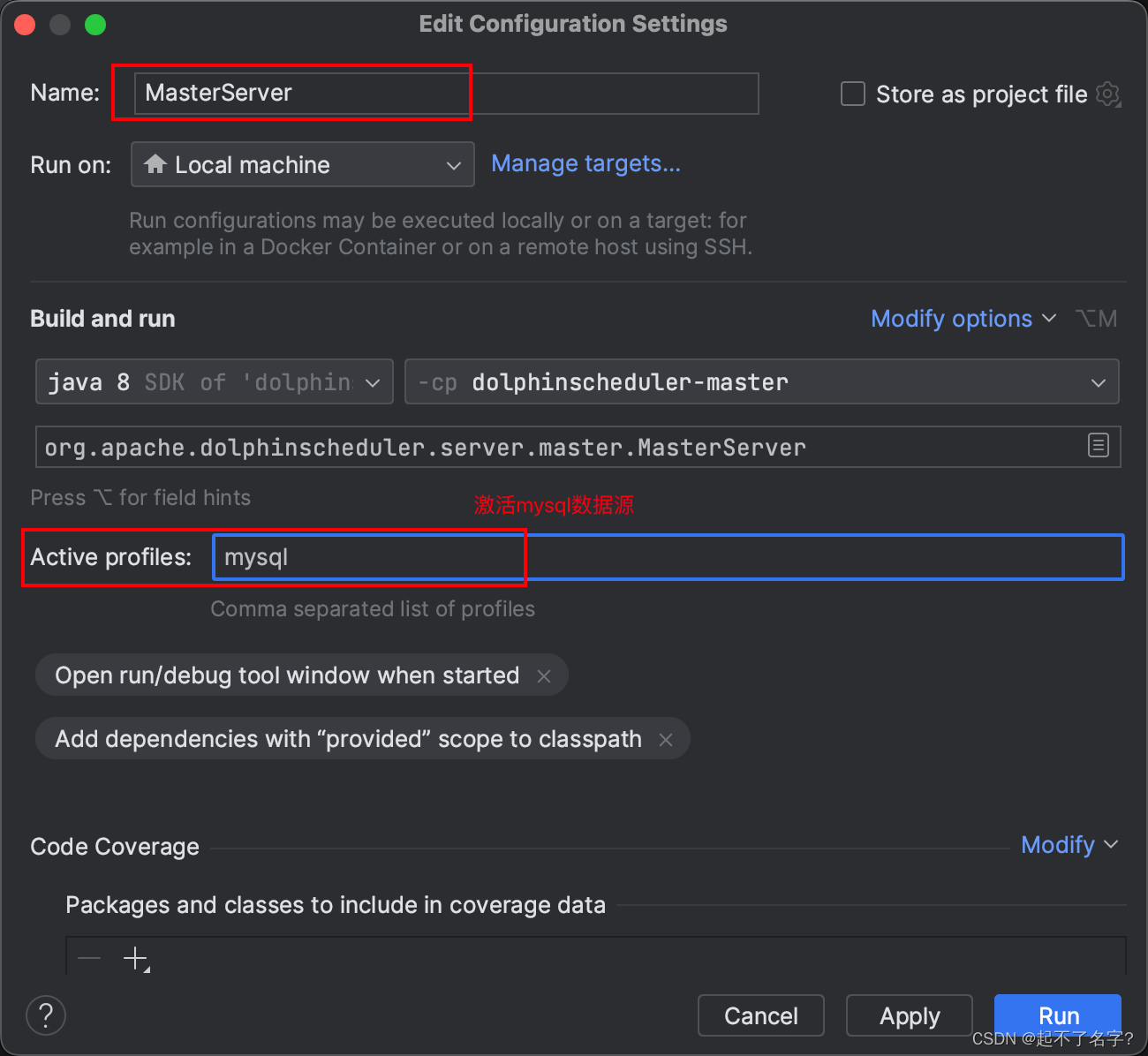
Task: Open main class browse icon in MasterServer class field
Action: [1098, 446]
